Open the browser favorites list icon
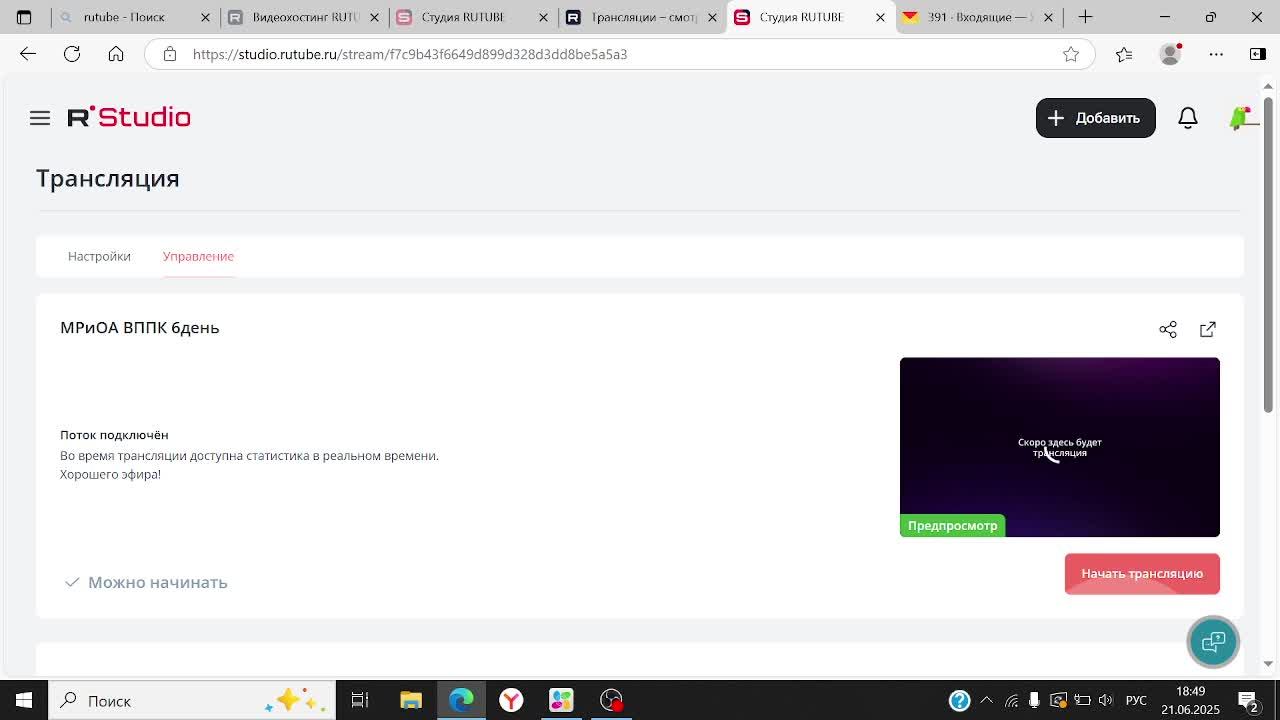The height and width of the screenshot is (720, 1280). [1124, 54]
